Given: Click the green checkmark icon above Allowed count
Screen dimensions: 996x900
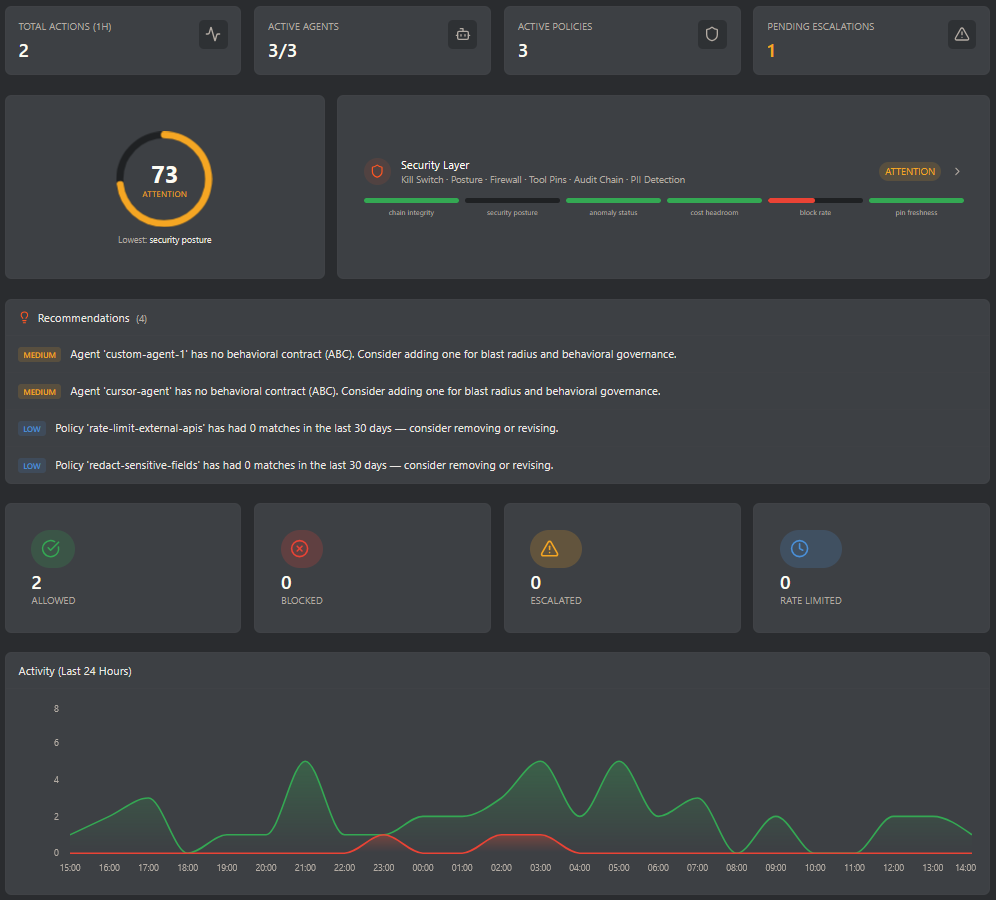Looking at the screenshot, I should click(52, 548).
